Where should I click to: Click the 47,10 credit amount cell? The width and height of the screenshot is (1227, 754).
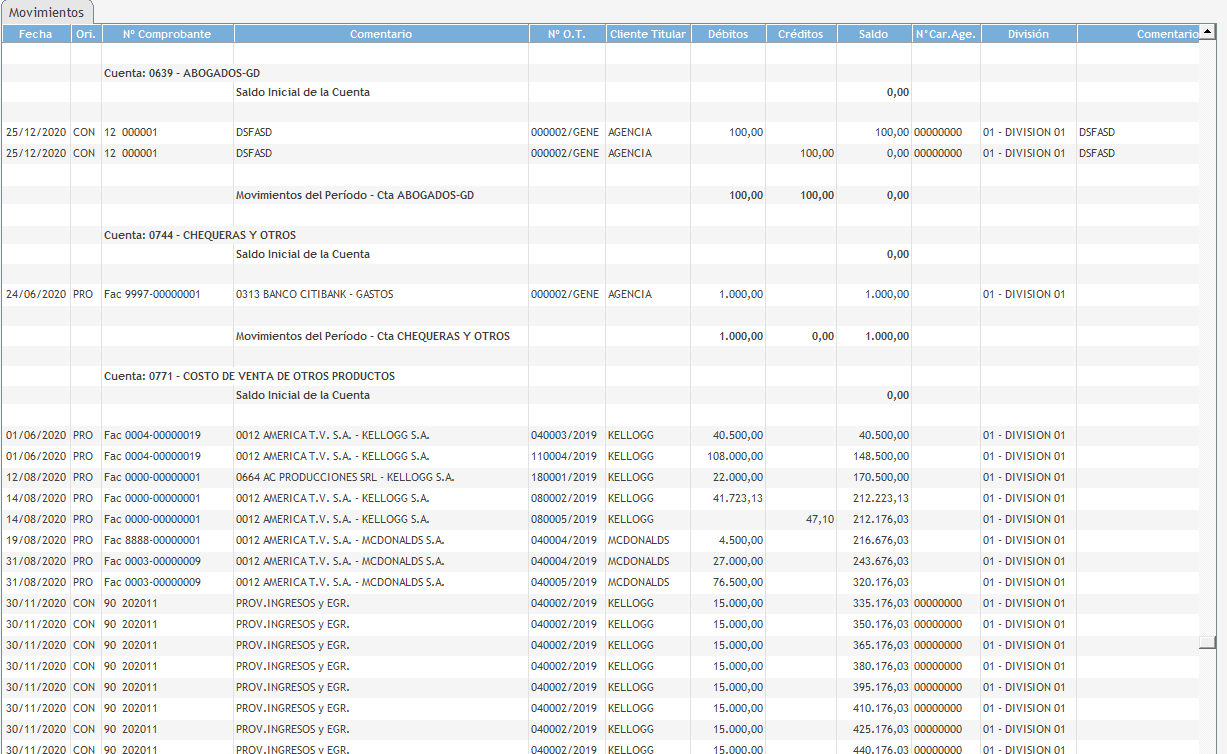click(819, 519)
